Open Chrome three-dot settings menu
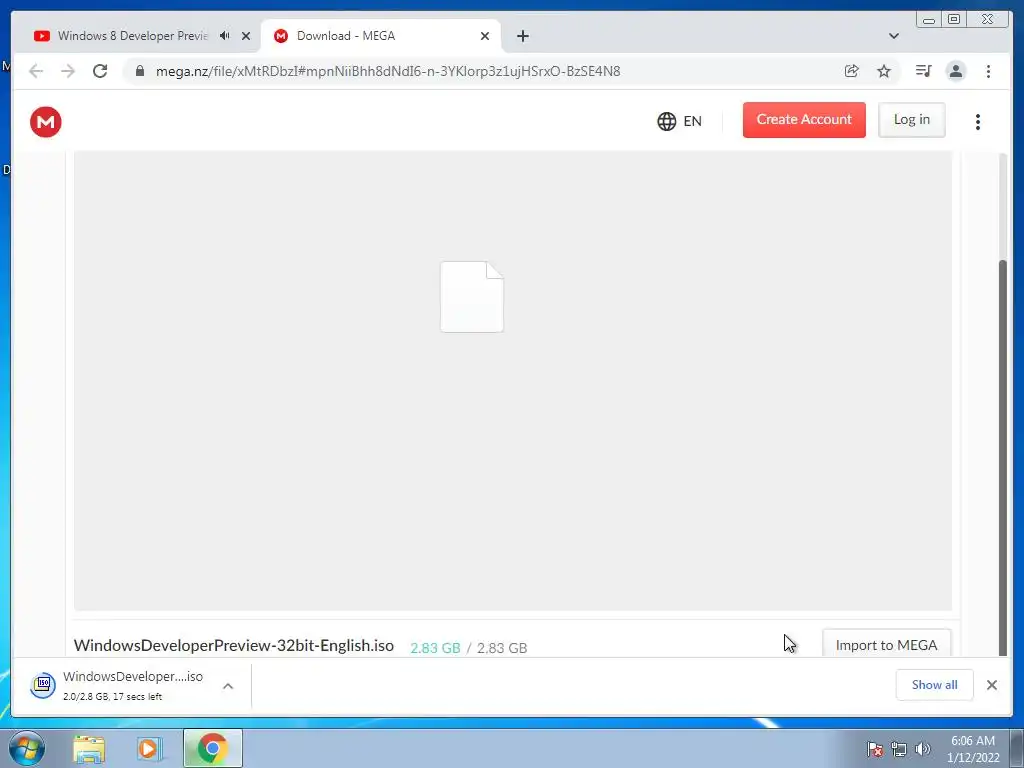The height and width of the screenshot is (768, 1024). pyautogui.click(x=988, y=71)
